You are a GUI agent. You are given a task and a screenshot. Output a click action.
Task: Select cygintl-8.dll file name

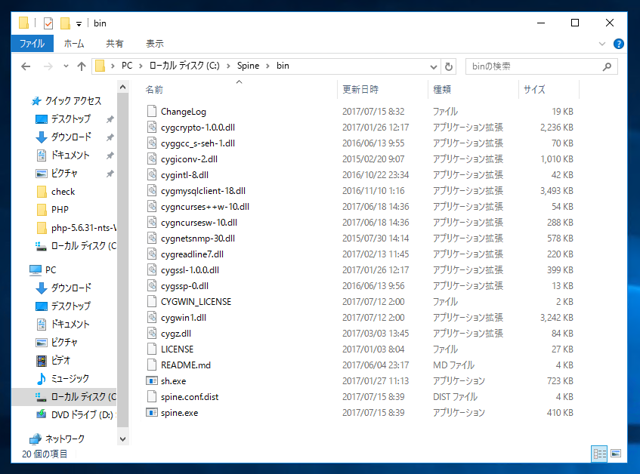point(184,175)
